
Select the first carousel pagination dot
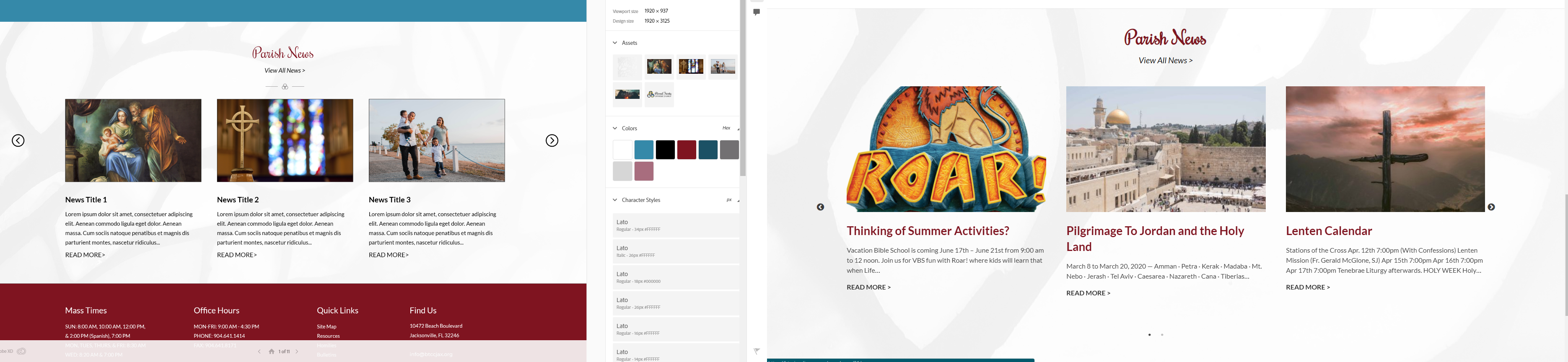[1149, 335]
